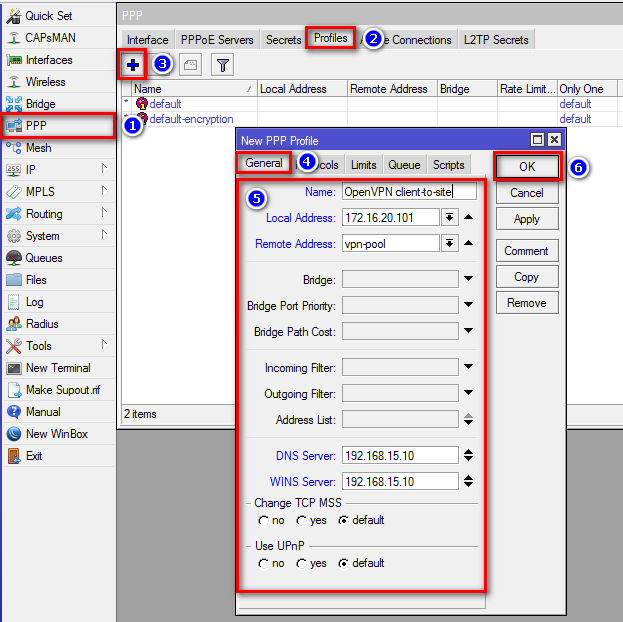The width and height of the screenshot is (623, 622).
Task: Open the System sidebar menu
Action: click(x=59, y=236)
